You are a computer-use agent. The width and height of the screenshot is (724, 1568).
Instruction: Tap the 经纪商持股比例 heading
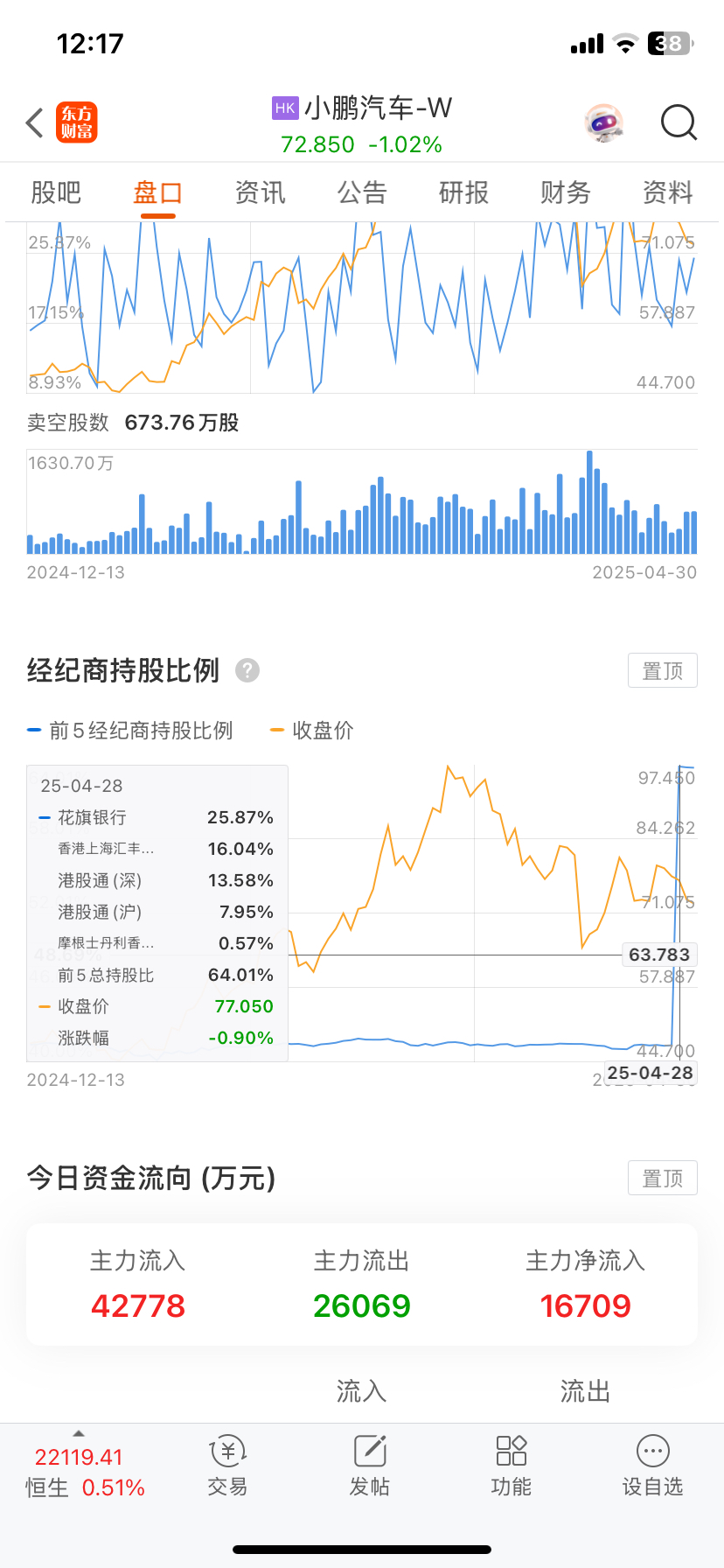[x=123, y=670]
